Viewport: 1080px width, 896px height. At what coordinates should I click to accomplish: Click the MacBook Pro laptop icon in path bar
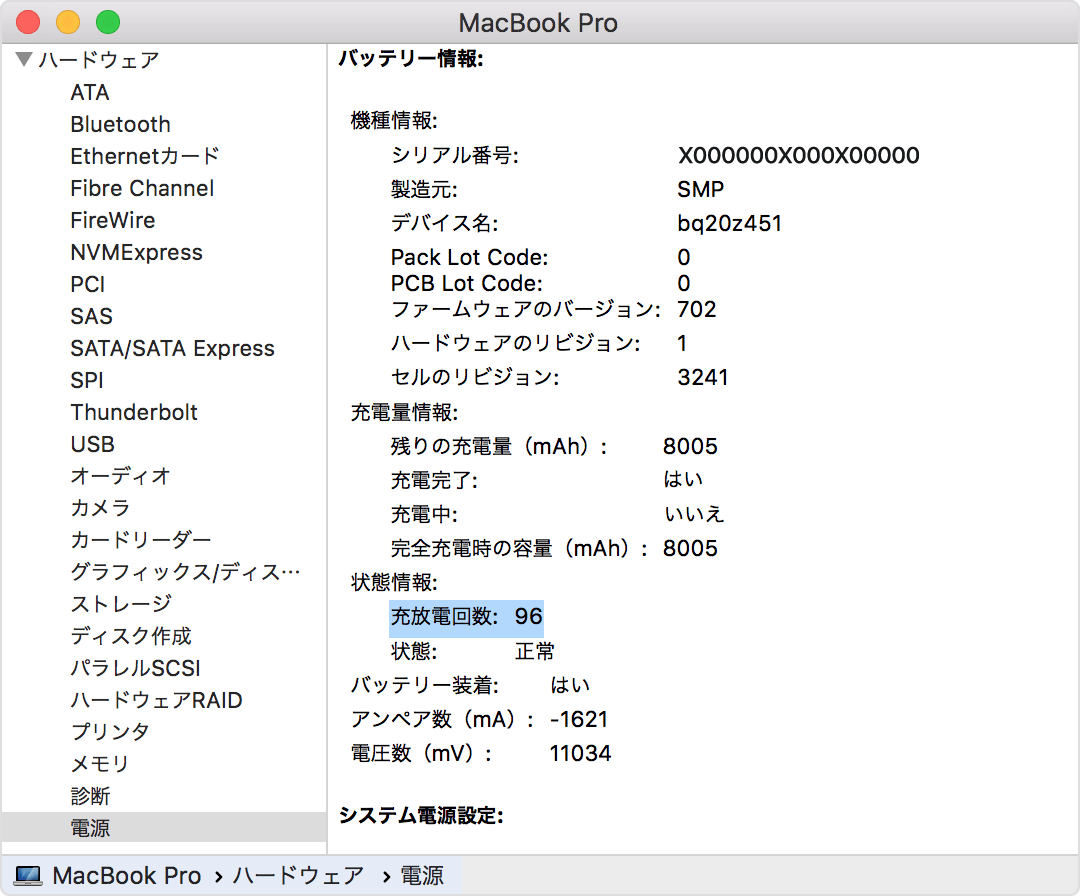click(x=28, y=876)
